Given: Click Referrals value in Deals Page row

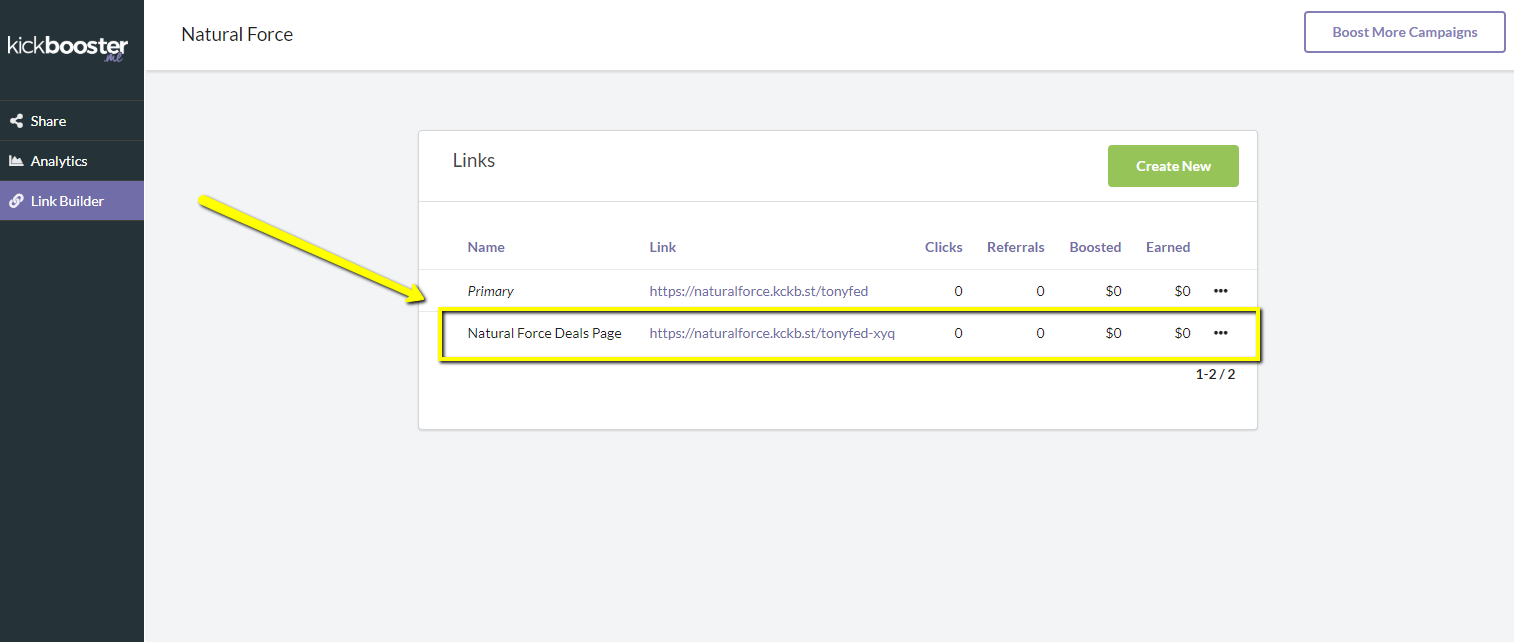Looking at the screenshot, I should pyautogui.click(x=1040, y=333).
